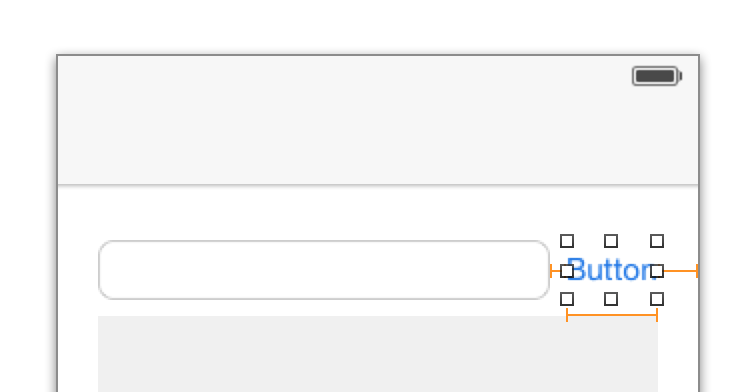Click inside the rounded text field
This screenshot has width=746, height=392.
324,270
